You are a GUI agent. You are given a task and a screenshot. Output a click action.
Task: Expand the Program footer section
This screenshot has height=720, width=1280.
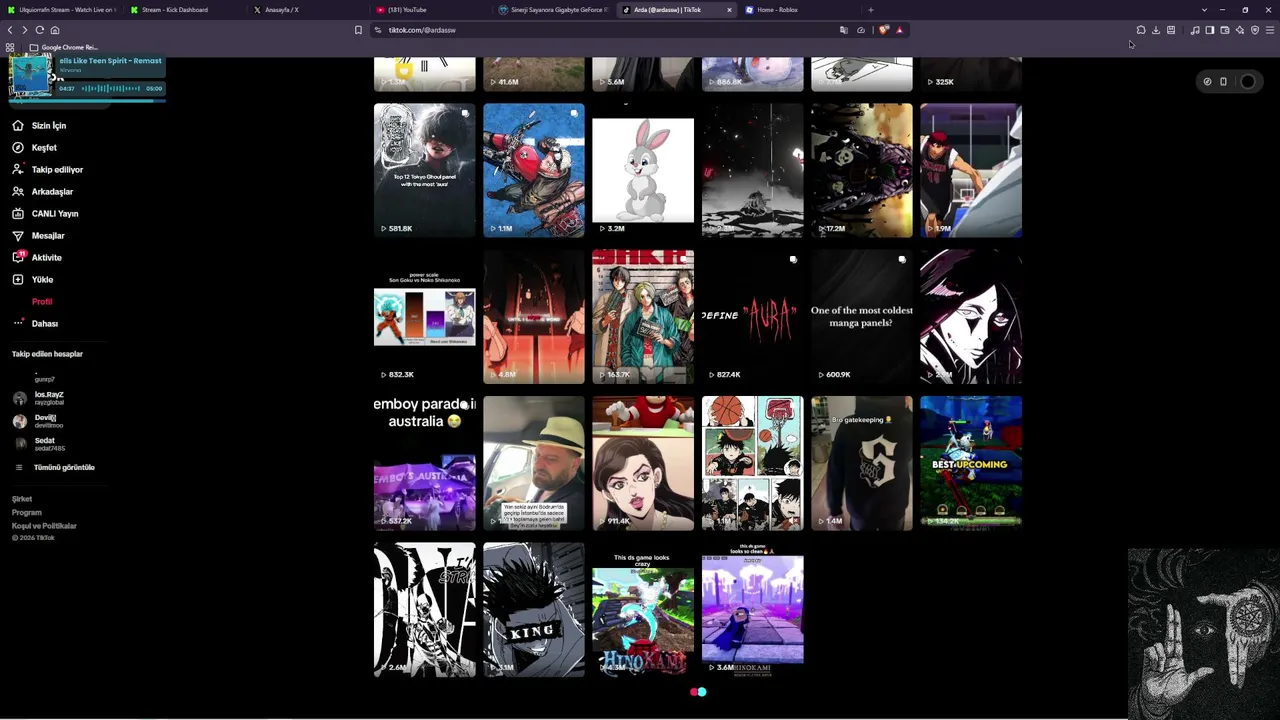(27, 513)
